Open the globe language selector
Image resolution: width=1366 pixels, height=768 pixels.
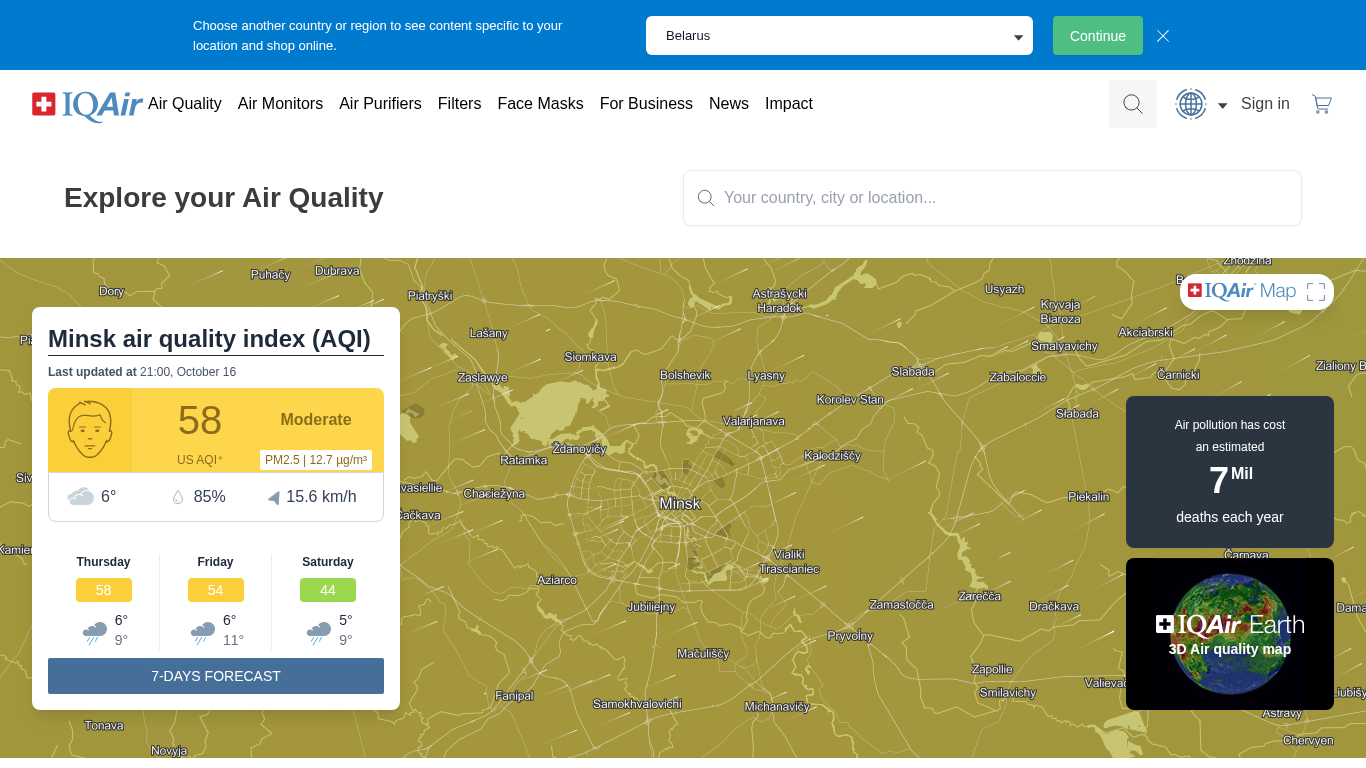pos(1191,104)
